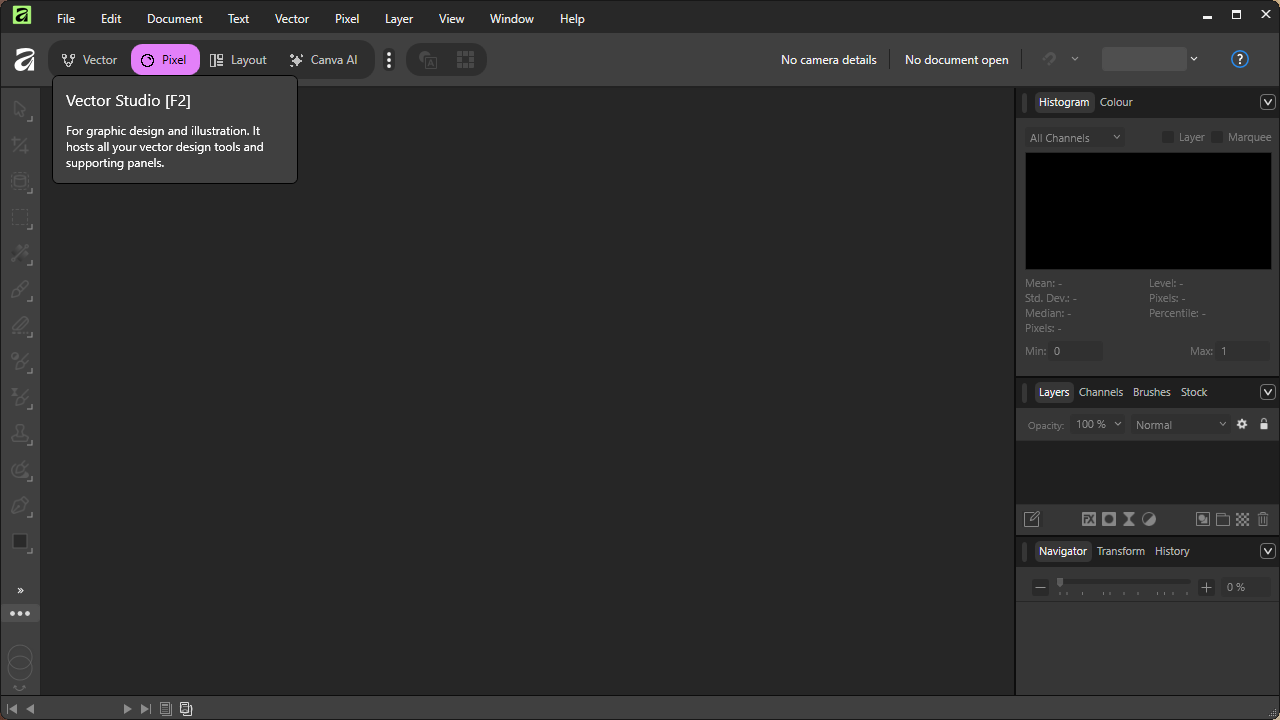Switch to the Channels tab
1280x720 pixels.
tap(1100, 392)
